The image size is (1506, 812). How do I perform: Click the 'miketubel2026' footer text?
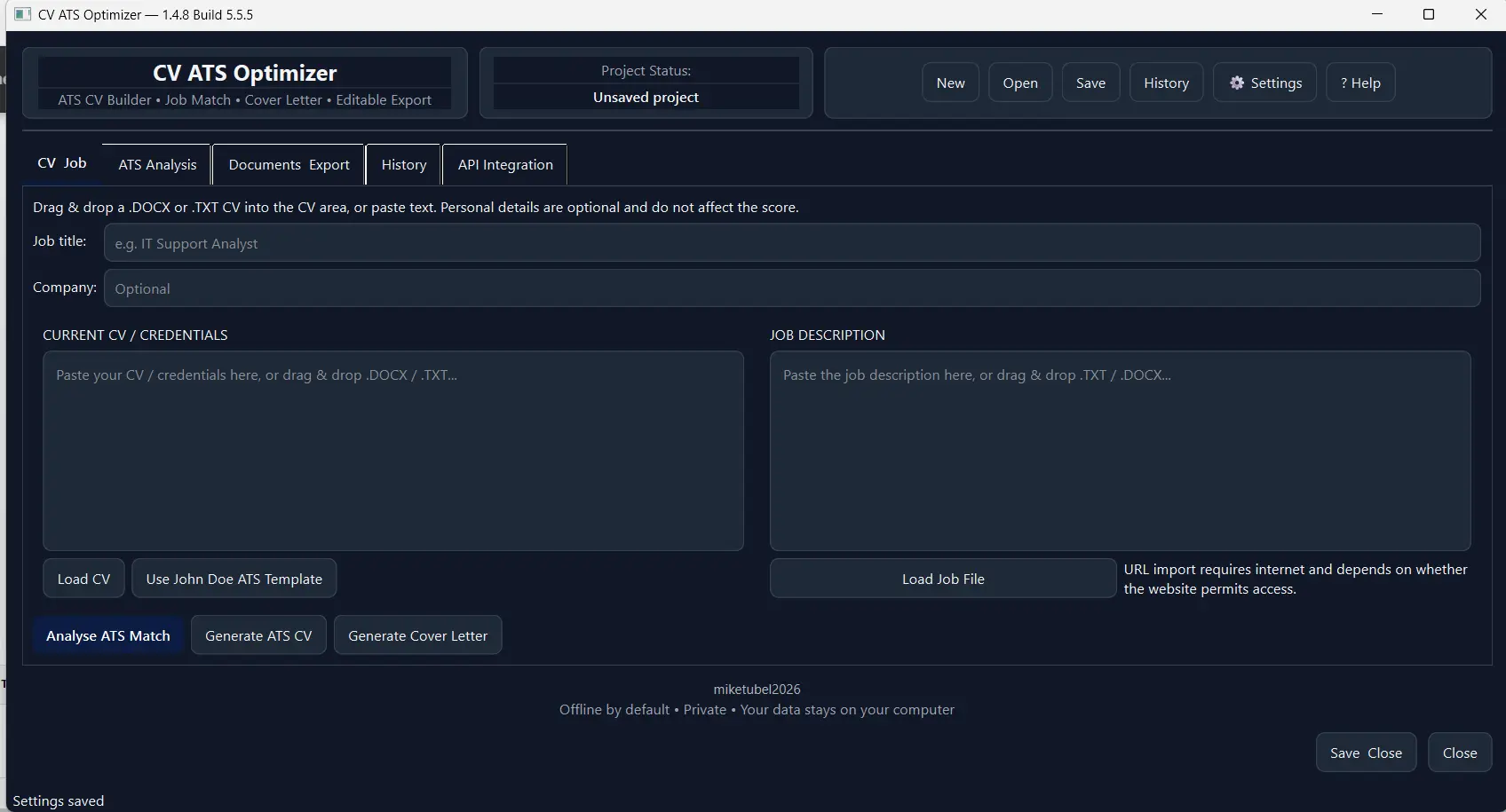click(x=757, y=689)
